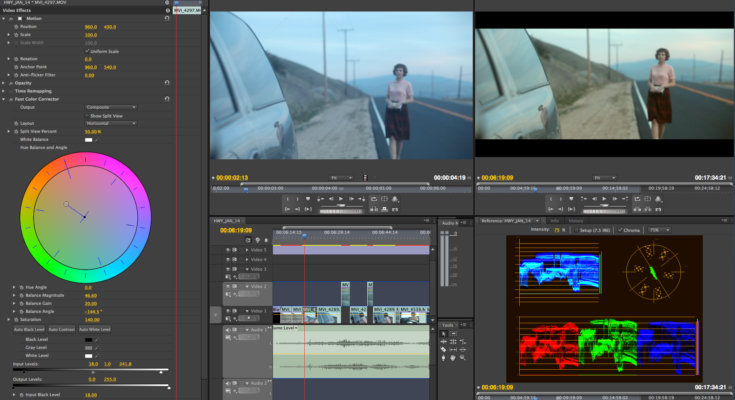This screenshot has height=400, width=735.
Task: Click the Position X value 960.0
Action: click(x=90, y=27)
